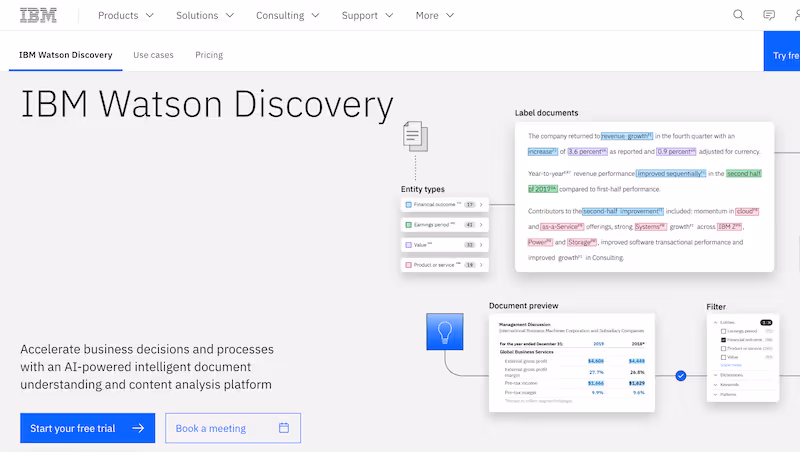Click the green Earnings period color square

coord(408,224)
